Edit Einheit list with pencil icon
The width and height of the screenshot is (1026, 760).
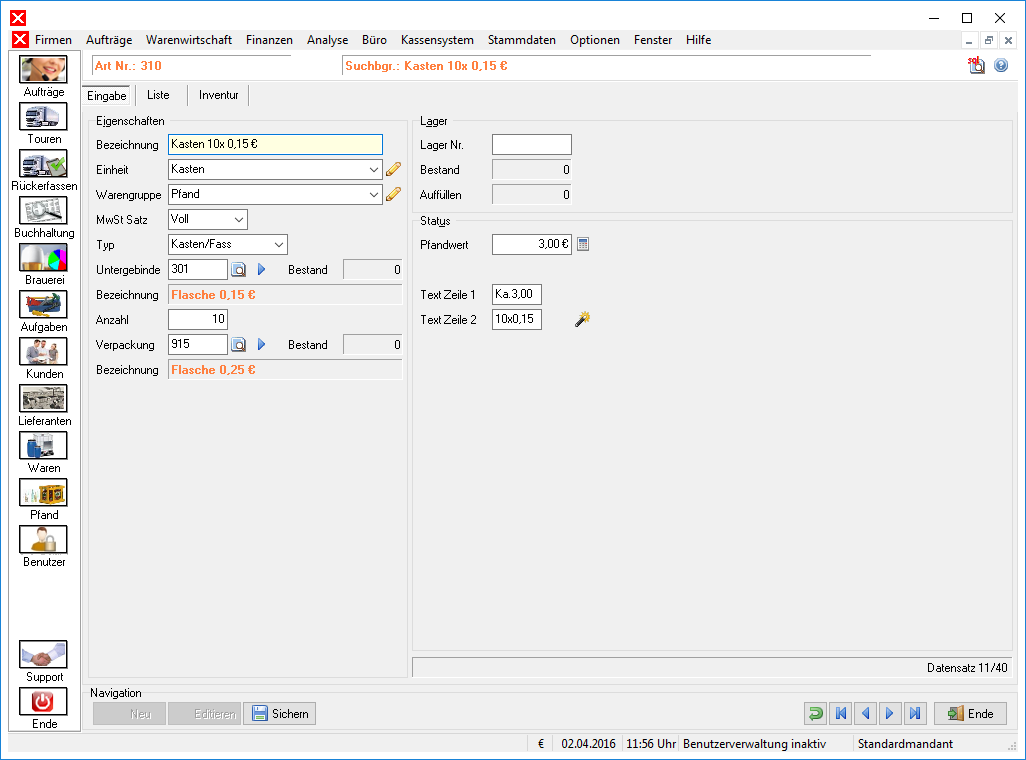[393, 170]
